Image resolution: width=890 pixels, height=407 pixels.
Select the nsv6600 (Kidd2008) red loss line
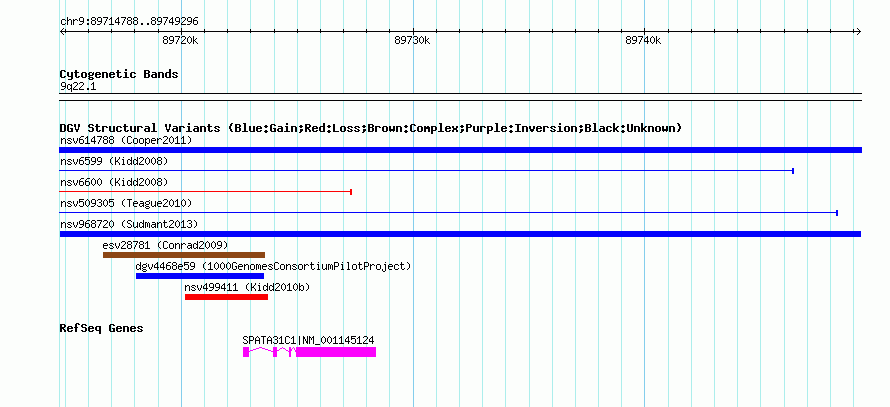pyautogui.click(x=205, y=192)
